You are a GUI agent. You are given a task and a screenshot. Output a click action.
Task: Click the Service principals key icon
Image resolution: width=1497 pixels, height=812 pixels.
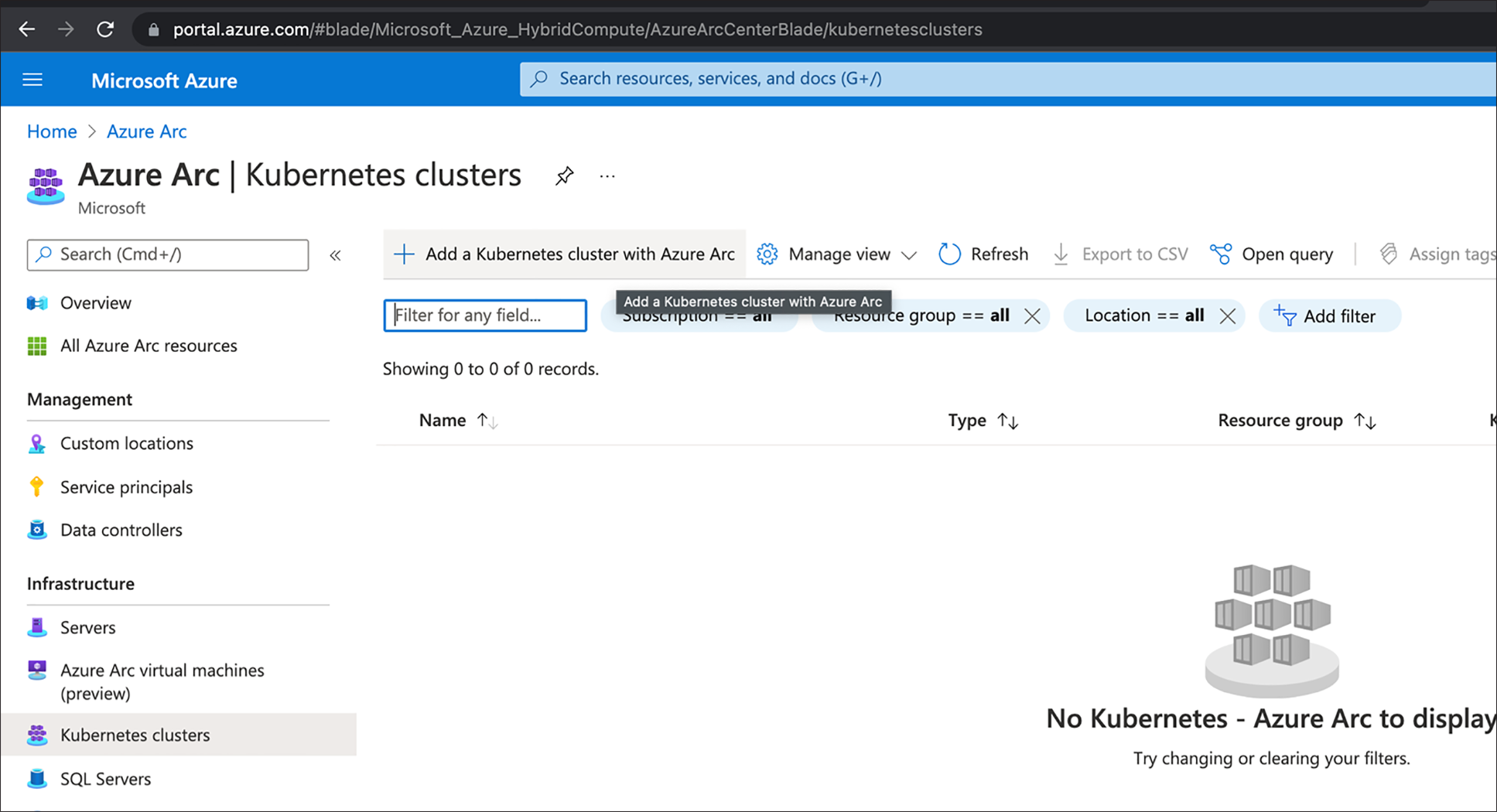pyautogui.click(x=36, y=486)
